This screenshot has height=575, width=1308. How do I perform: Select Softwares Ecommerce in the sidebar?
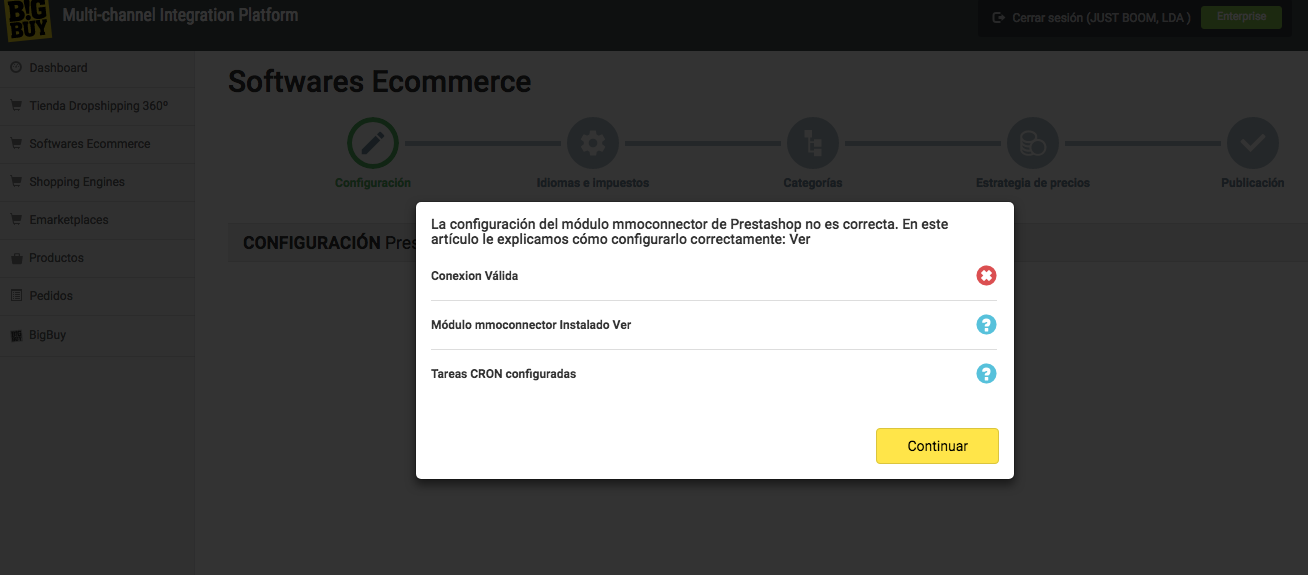pyautogui.click(x=90, y=144)
